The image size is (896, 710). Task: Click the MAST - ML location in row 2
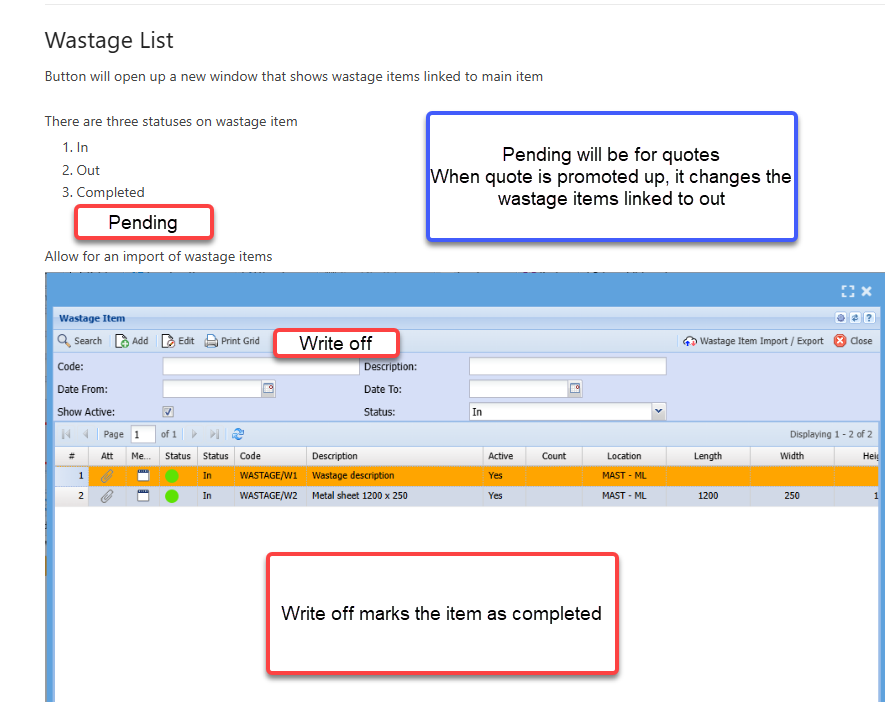[x=624, y=496]
